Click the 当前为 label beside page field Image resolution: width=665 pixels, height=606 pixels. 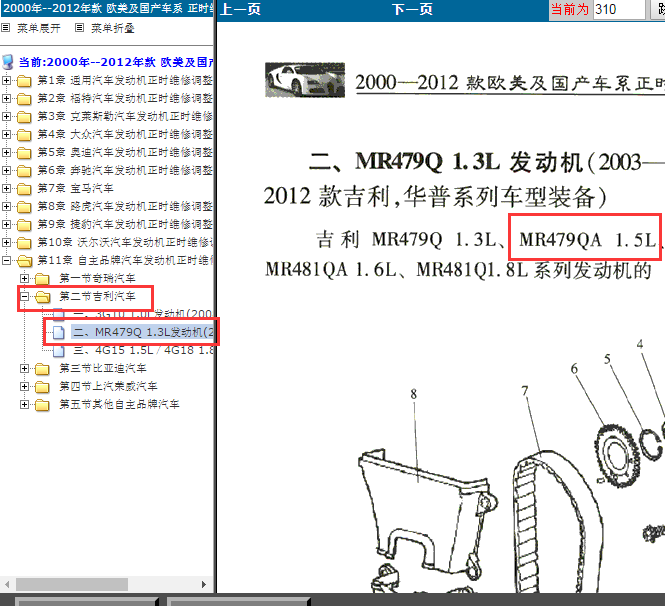(570, 9)
